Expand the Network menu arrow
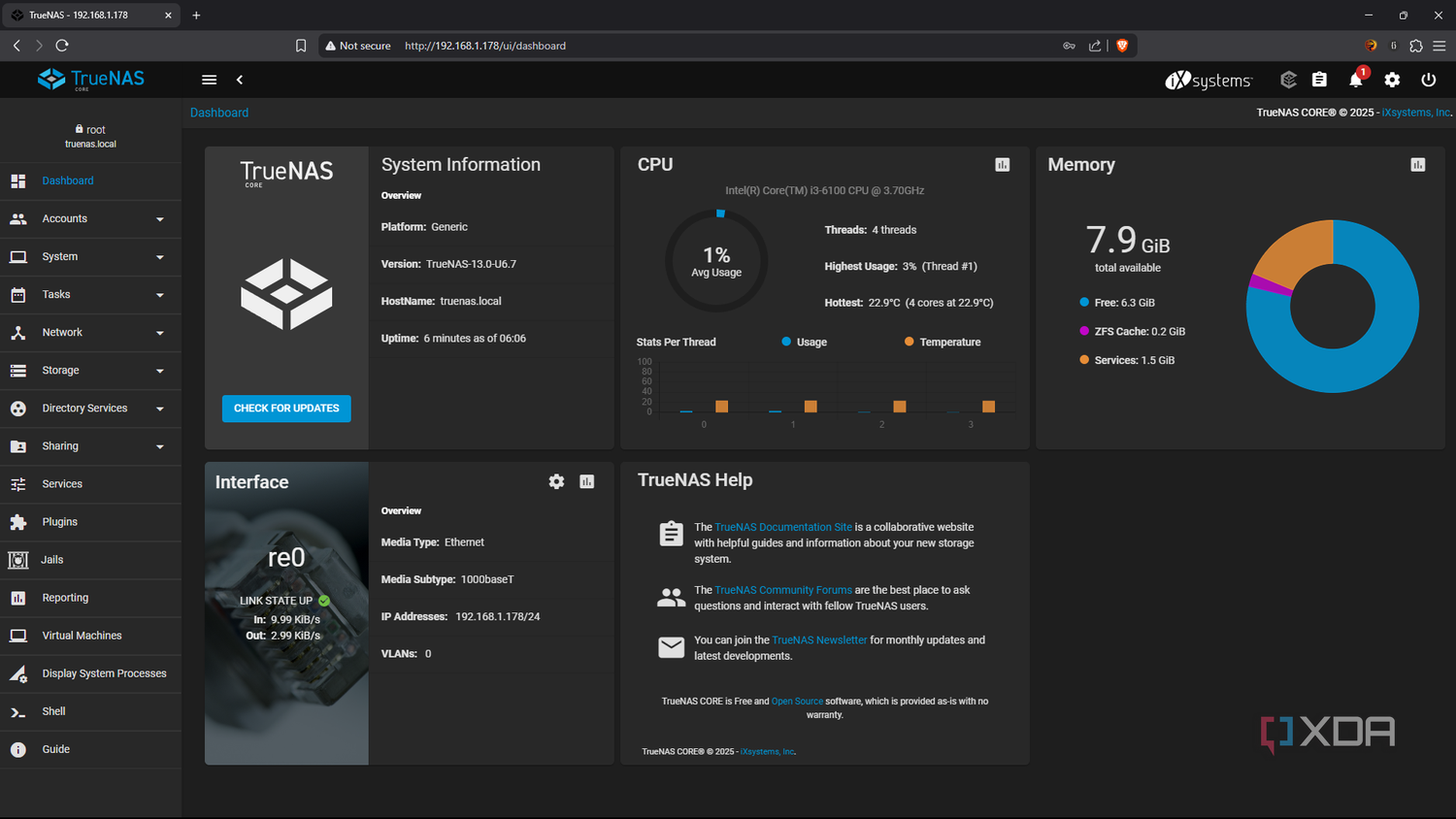The height and width of the screenshot is (819, 1456). [160, 333]
